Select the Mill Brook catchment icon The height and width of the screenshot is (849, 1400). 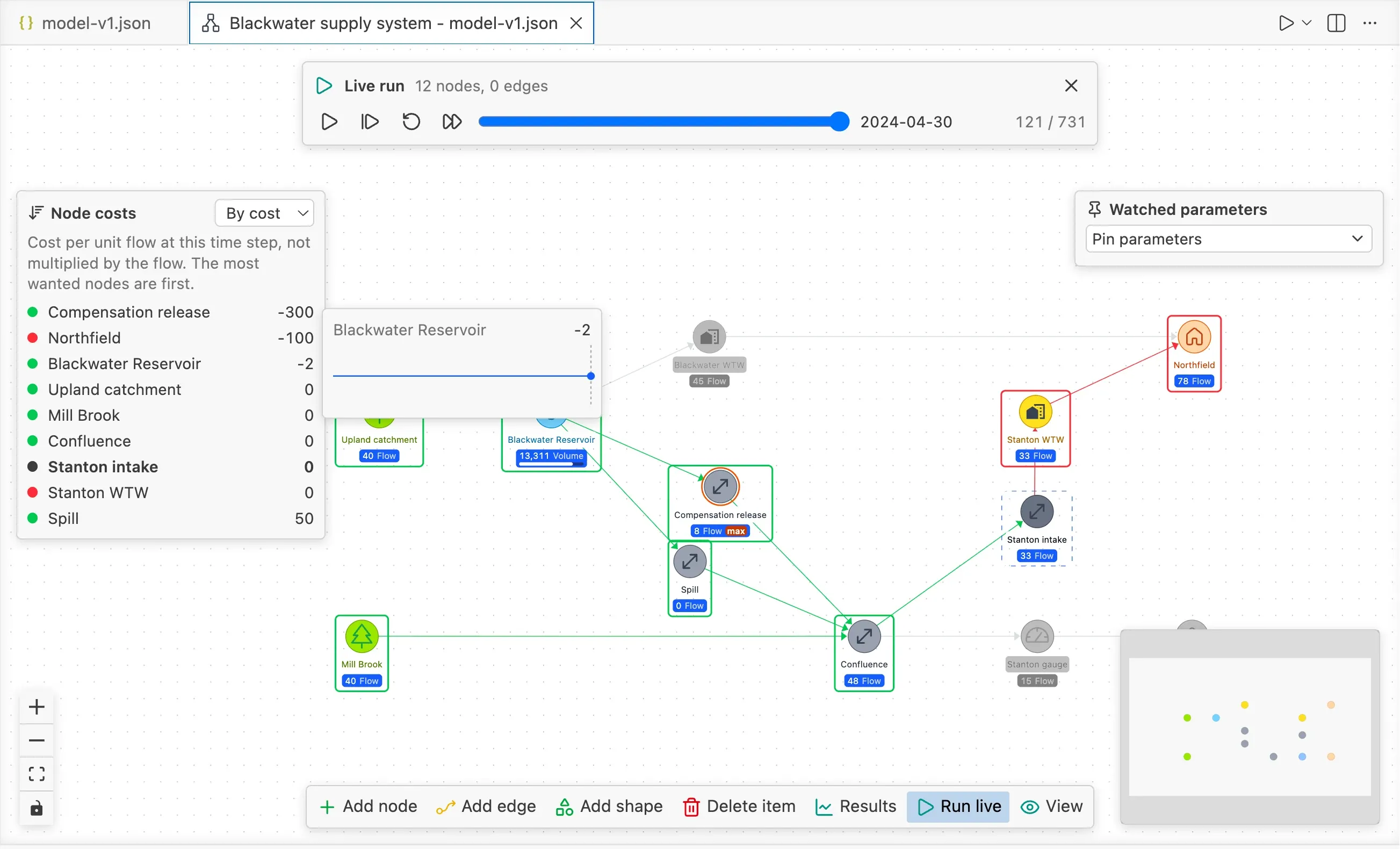click(362, 636)
